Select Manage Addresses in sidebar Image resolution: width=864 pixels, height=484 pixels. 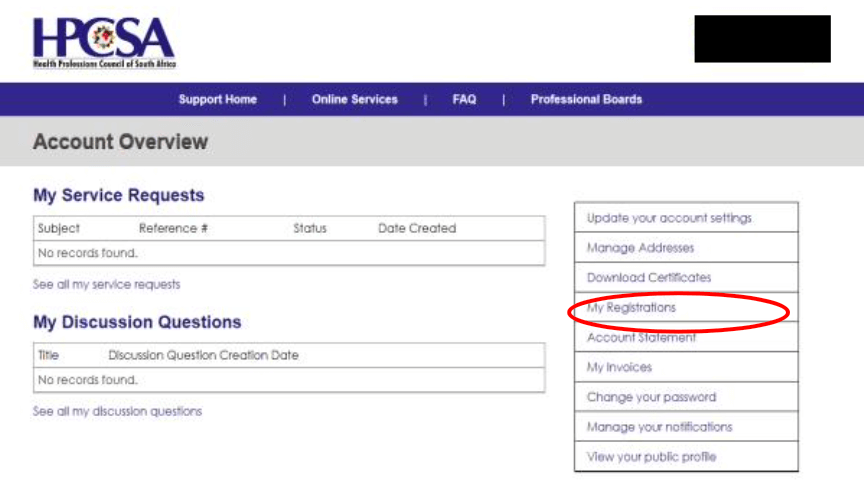pyautogui.click(x=640, y=248)
